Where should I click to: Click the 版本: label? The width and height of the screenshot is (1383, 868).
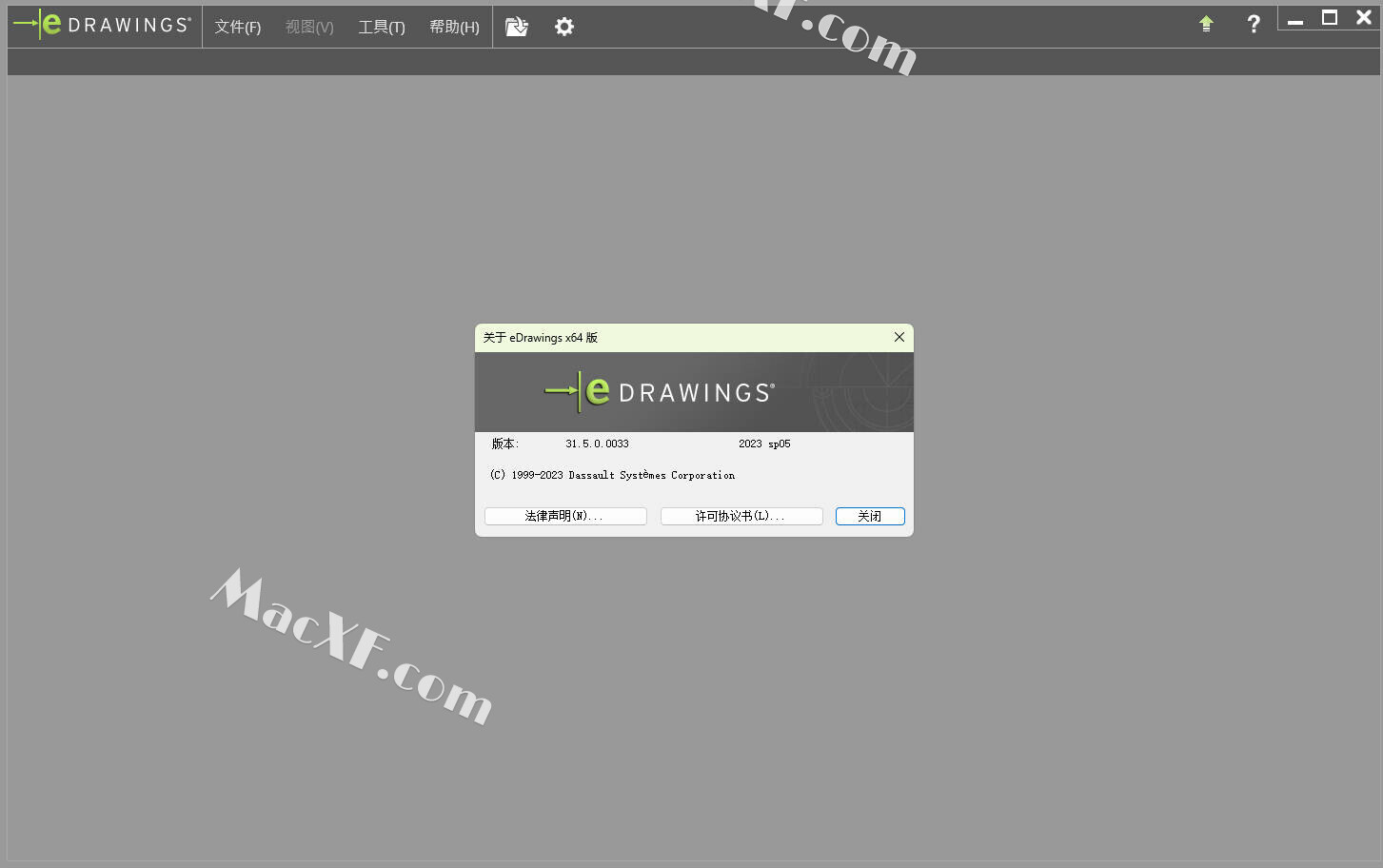click(504, 444)
